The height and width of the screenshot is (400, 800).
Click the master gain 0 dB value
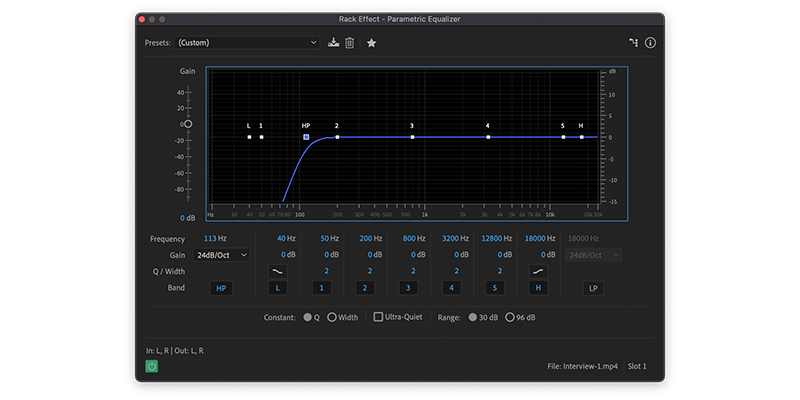point(188,218)
